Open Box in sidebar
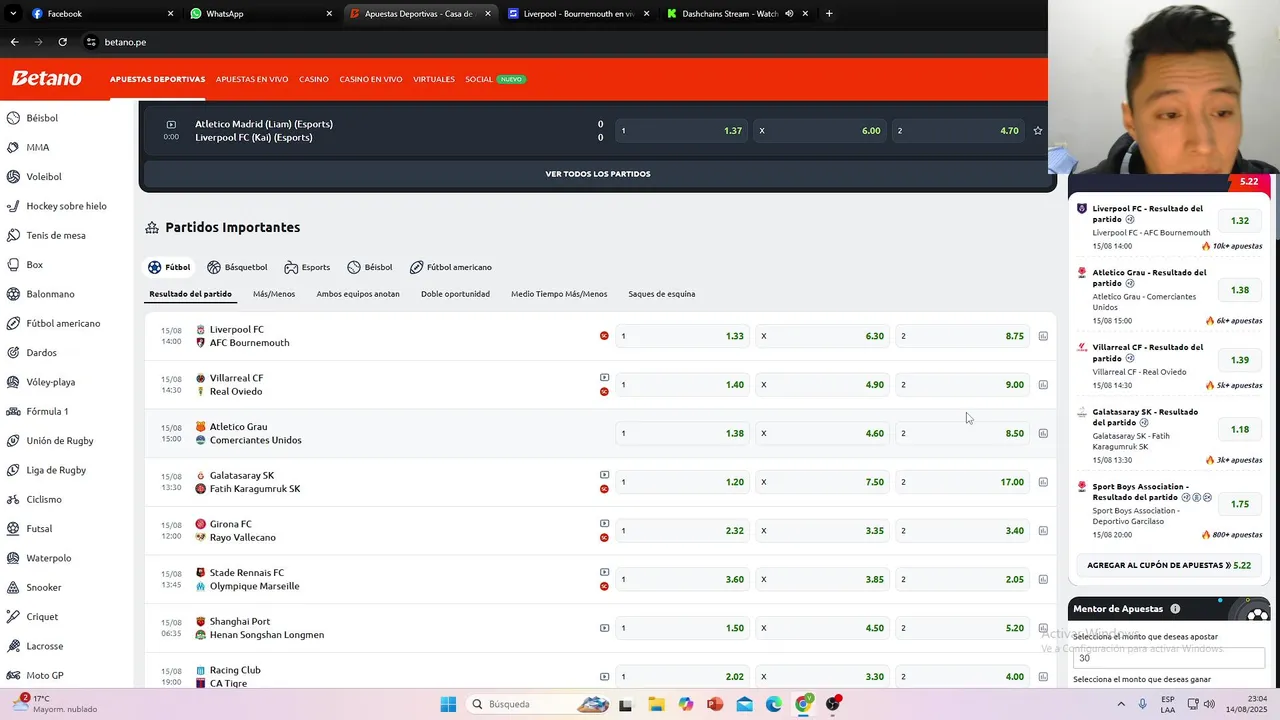1280x720 pixels. coord(35,265)
